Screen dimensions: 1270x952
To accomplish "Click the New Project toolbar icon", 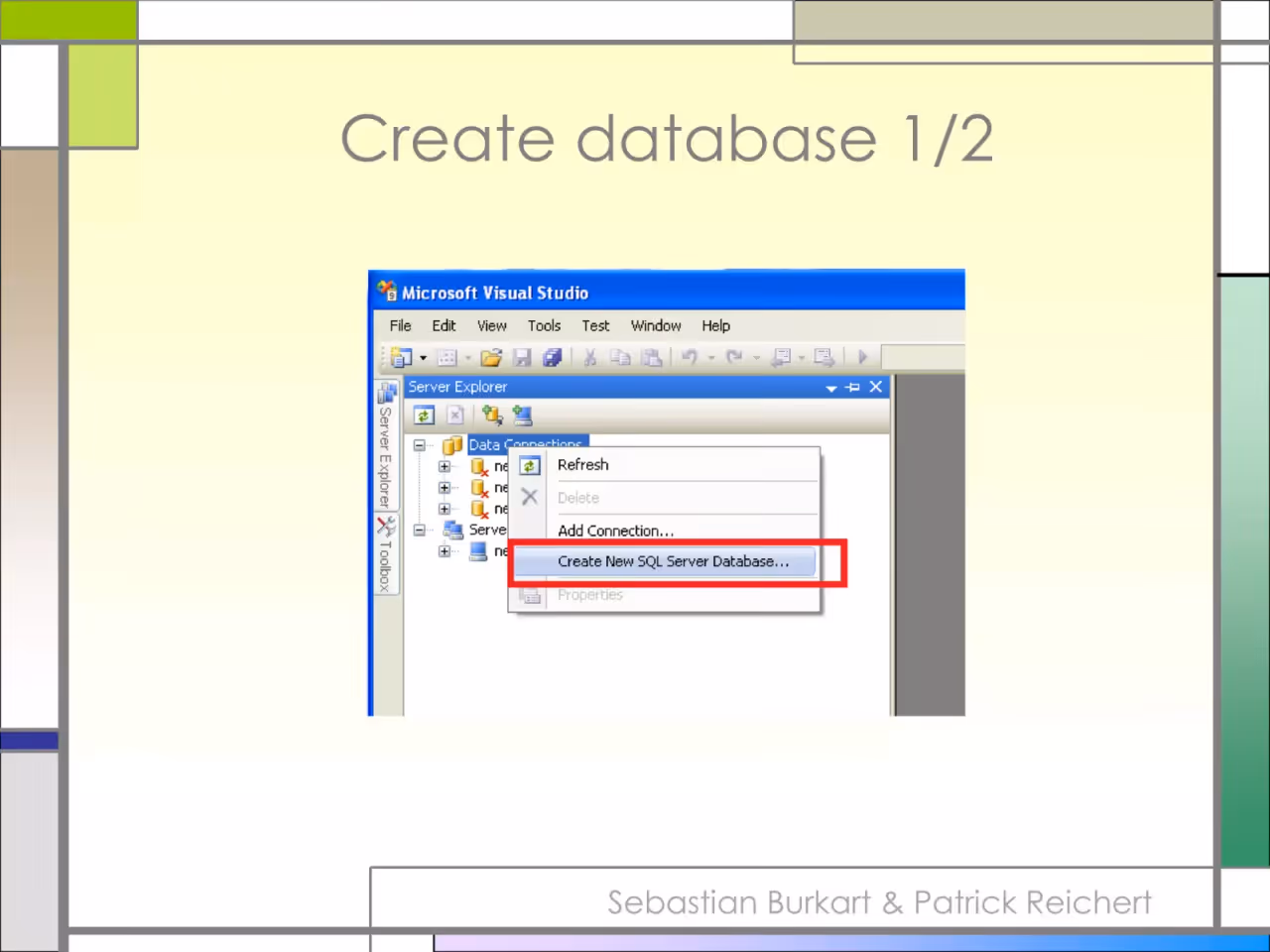I will click(402, 357).
